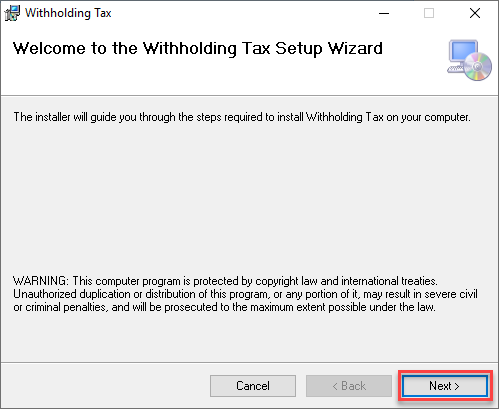Click the Welcome Setup Wizard heading
Image resolution: width=499 pixels, height=409 pixels.
[x=198, y=49]
